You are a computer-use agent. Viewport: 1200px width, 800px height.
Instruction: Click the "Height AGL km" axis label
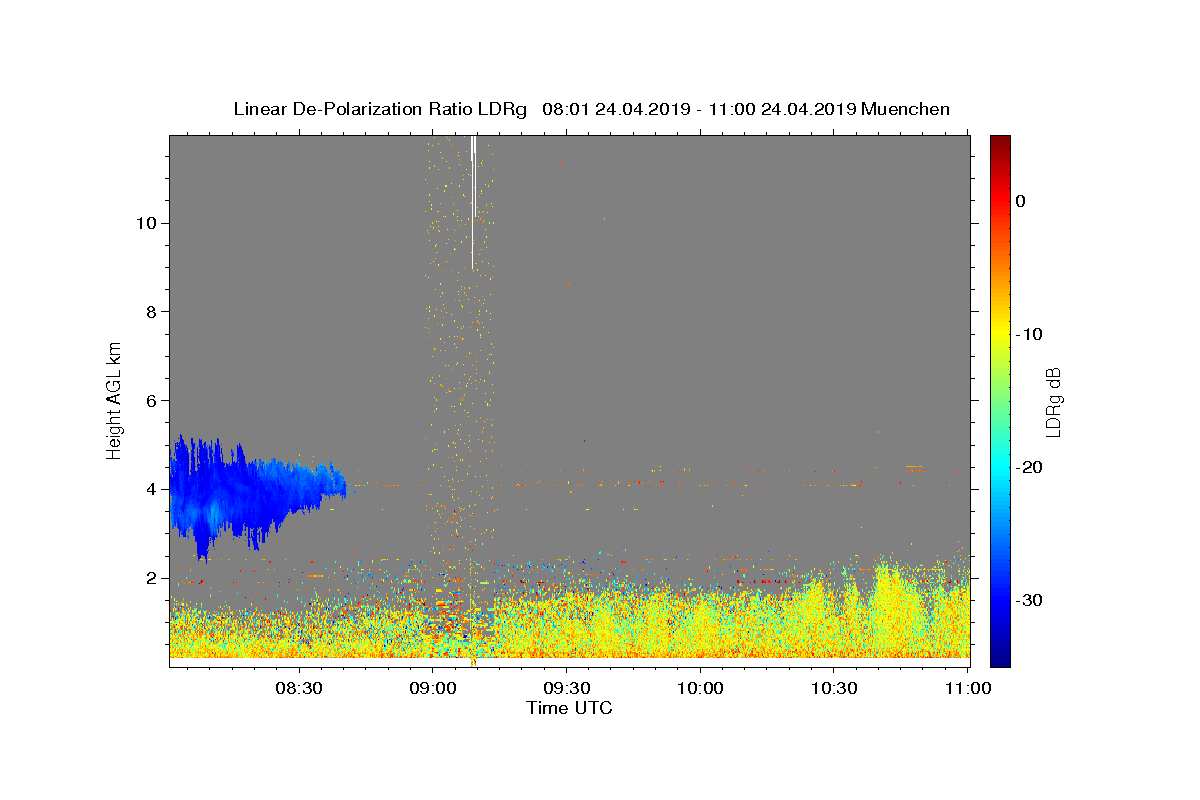coord(115,399)
